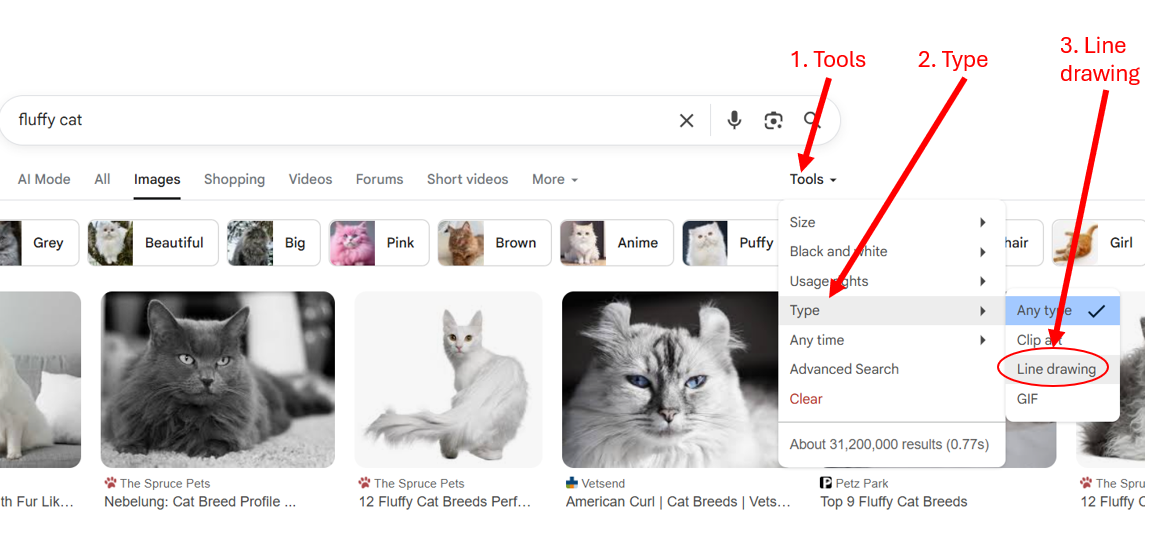Choose GIF image type

click(x=1028, y=399)
